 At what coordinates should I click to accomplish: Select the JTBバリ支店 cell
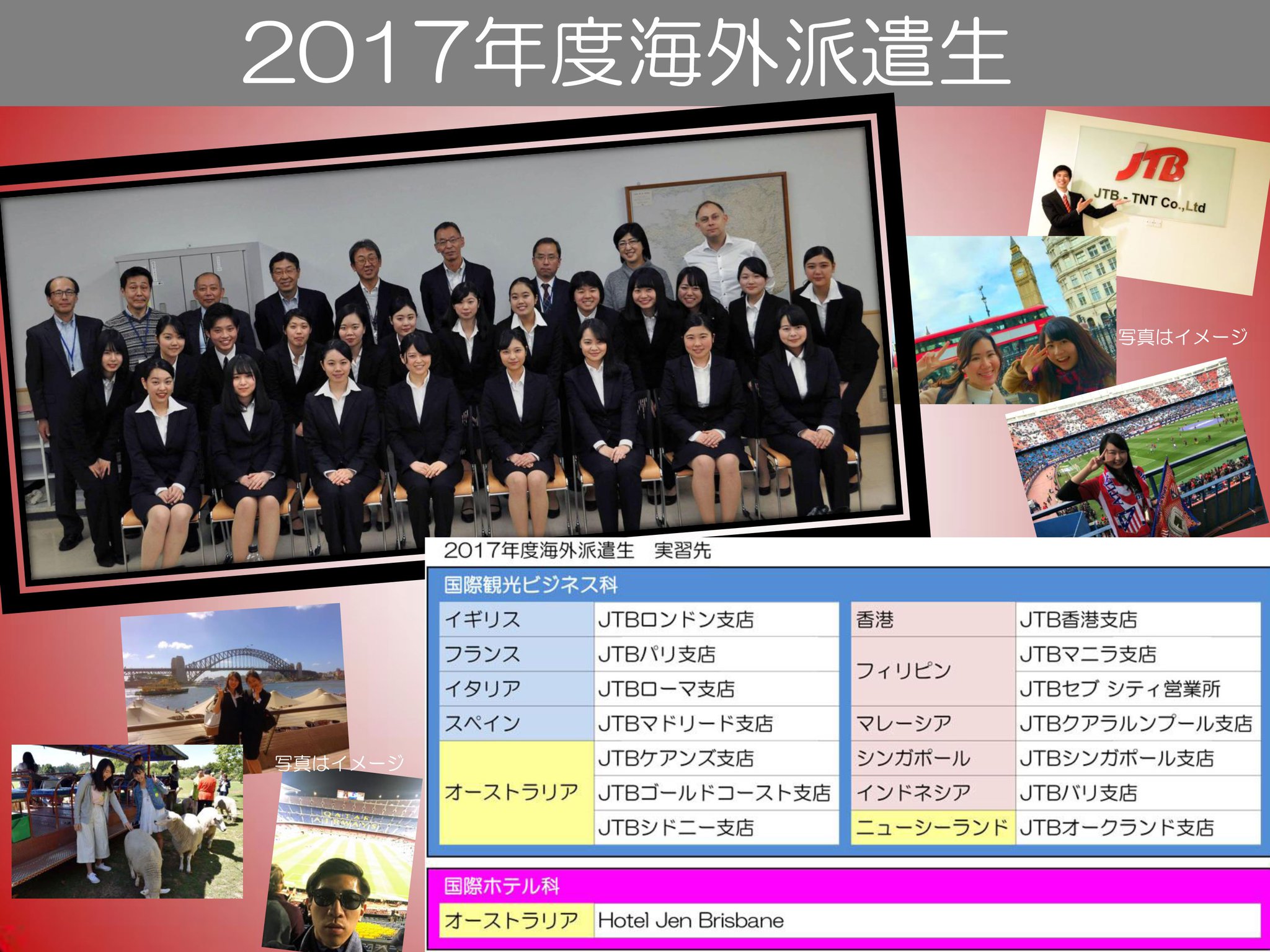coord(1139,793)
